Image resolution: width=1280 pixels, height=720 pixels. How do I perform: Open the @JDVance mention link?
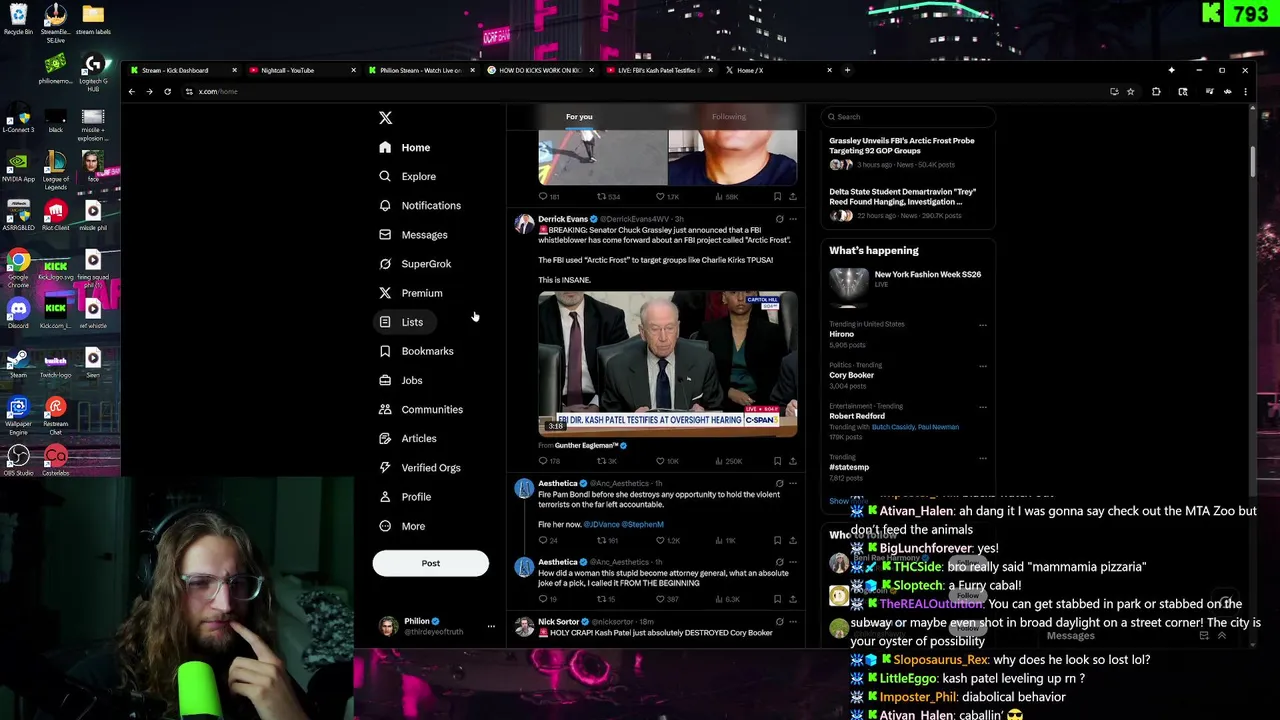pos(602,524)
